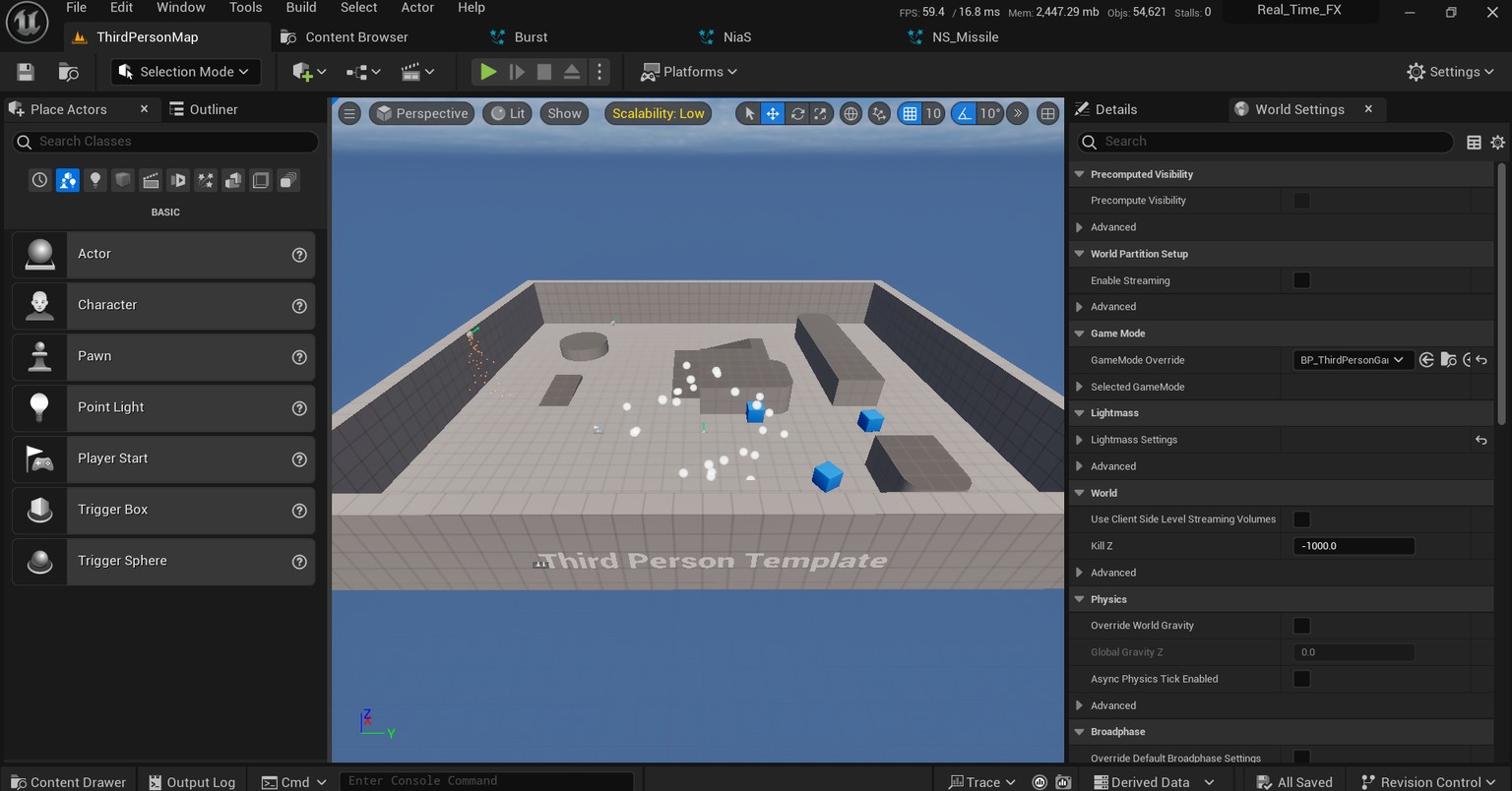Activate the Select objects arrow tool
1512x791 pixels.
pos(749,113)
